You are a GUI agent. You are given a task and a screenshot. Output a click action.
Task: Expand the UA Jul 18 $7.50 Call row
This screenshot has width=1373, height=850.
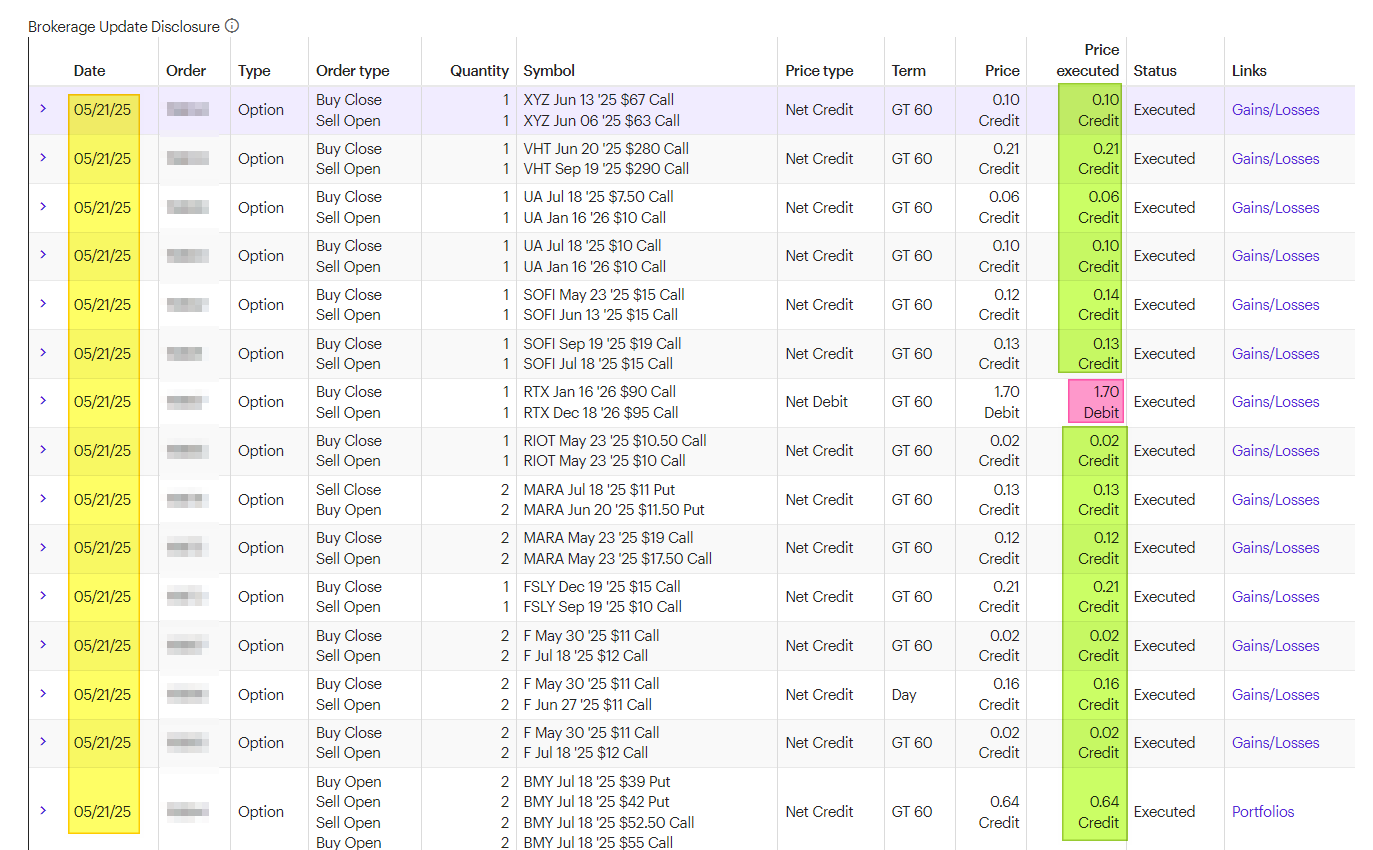[x=43, y=206]
